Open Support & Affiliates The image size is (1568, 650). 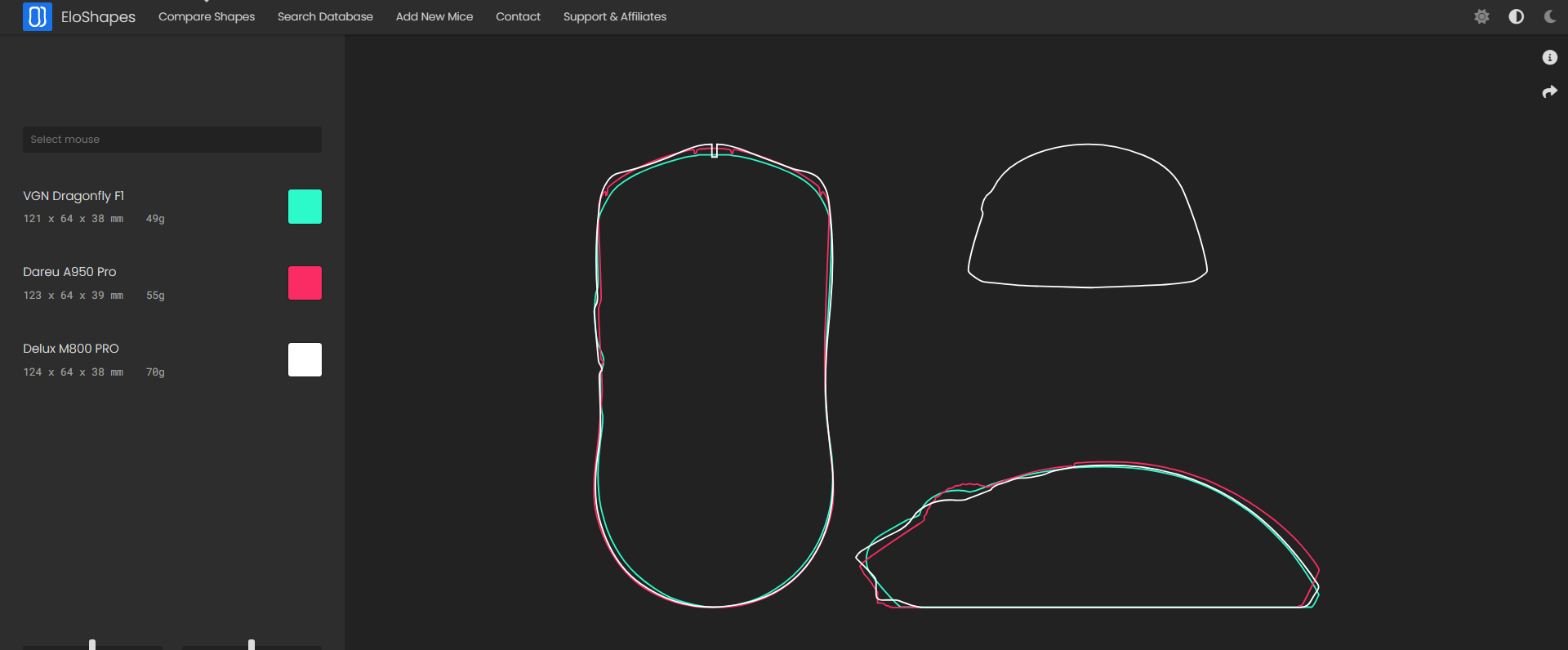click(x=615, y=16)
